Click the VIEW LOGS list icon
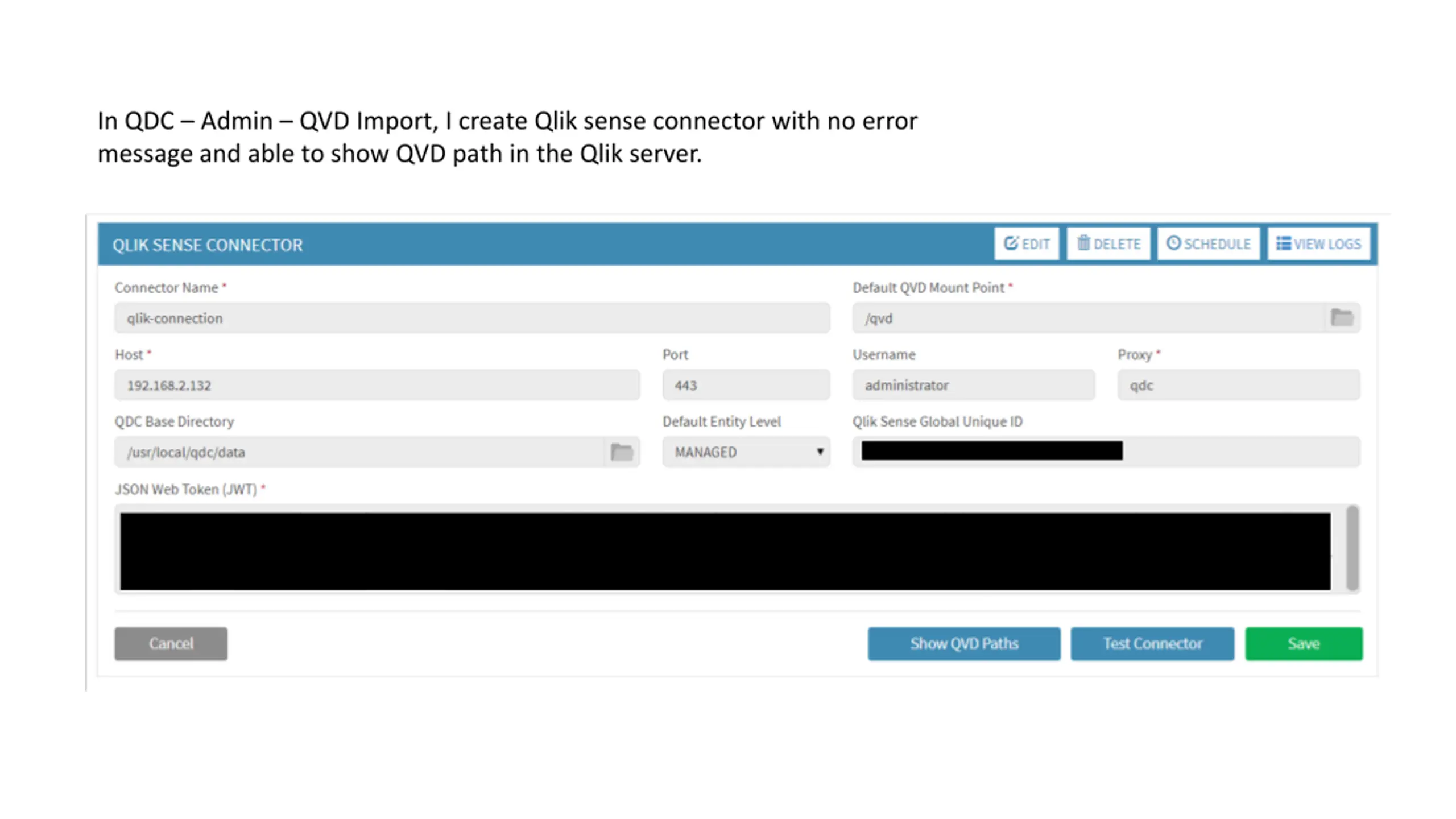The image size is (1456, 819). [x=1284, y=243]
